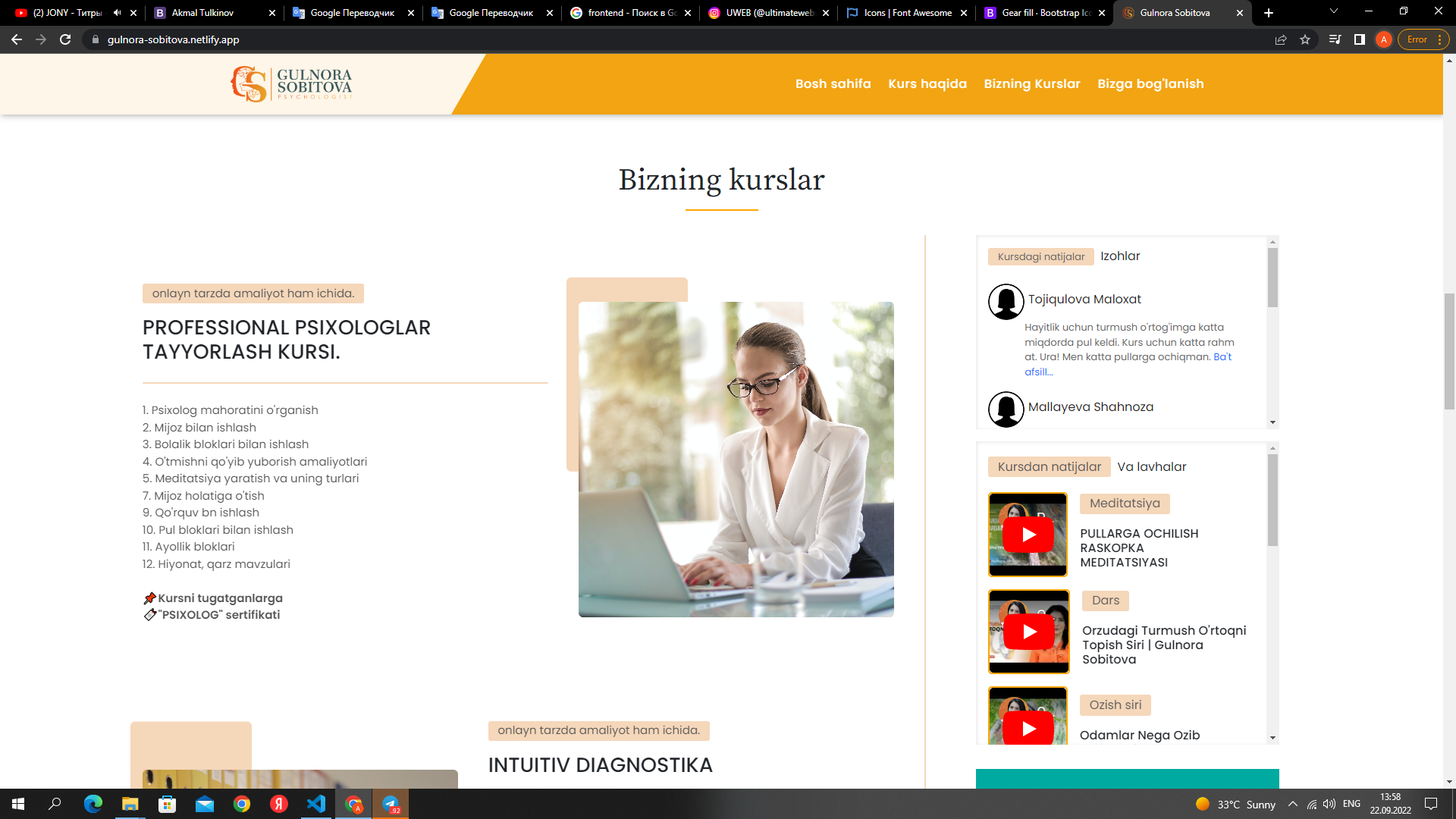This screenshot has width=1456, height=819.
Task: Open a new browser tab
Action: (1269, 13)
